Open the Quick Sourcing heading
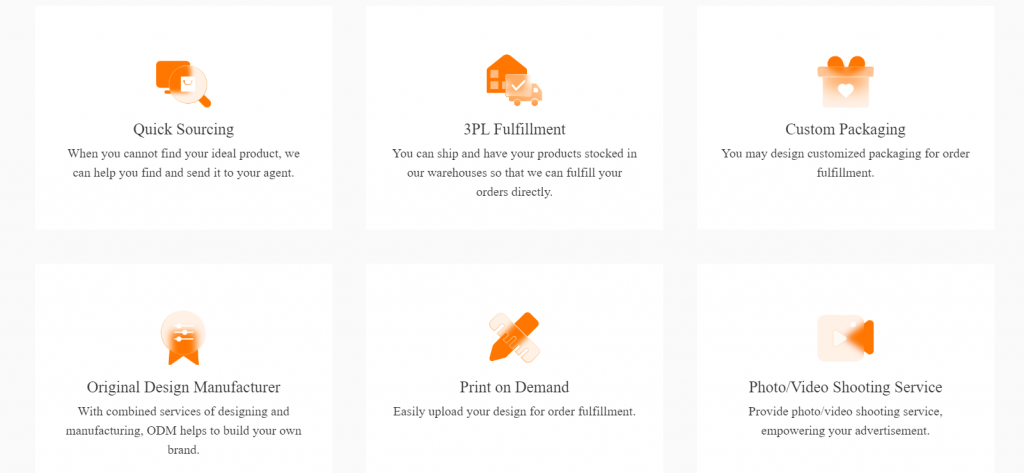 [184, 129]
